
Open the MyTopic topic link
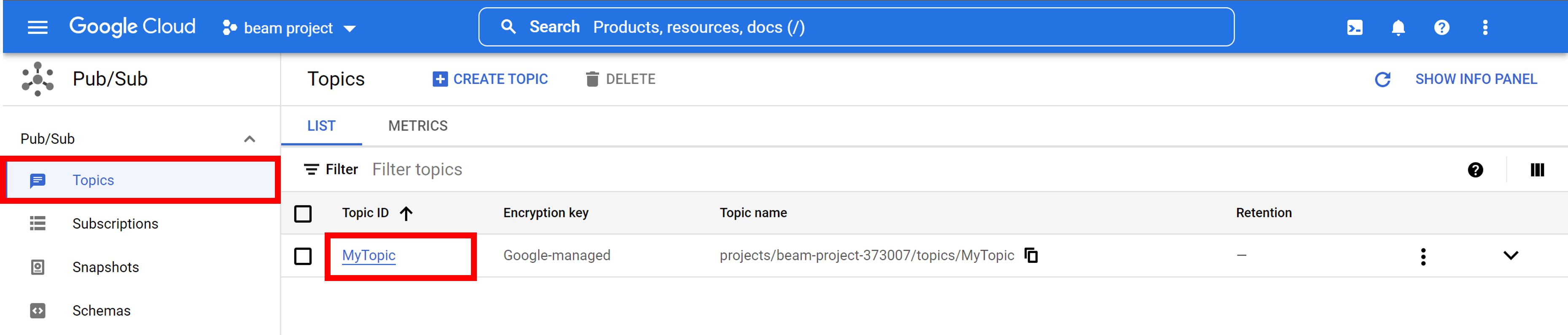click(368, 256)
